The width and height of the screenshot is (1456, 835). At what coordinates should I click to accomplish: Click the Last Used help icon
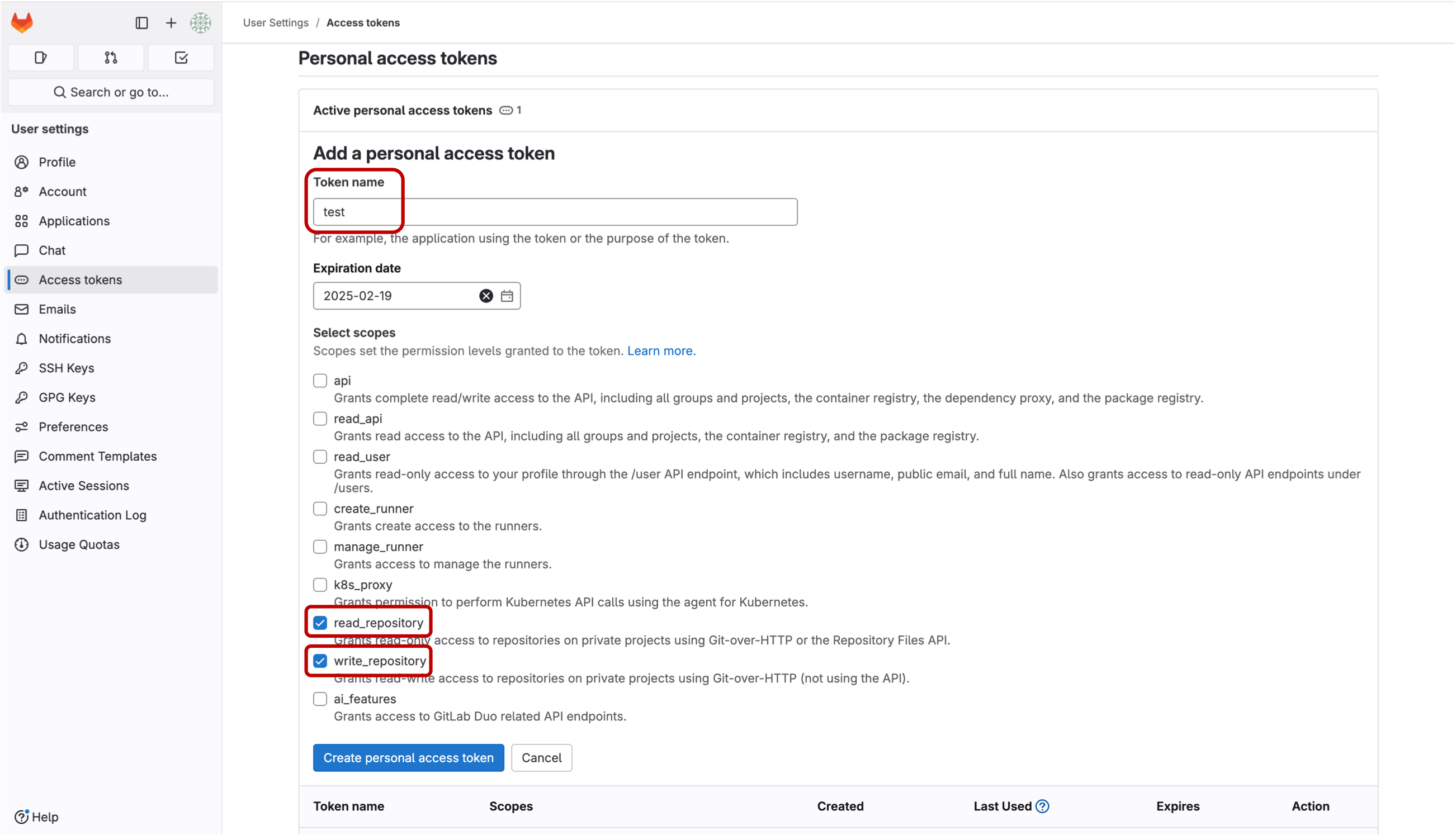[x=1042, y=806]
